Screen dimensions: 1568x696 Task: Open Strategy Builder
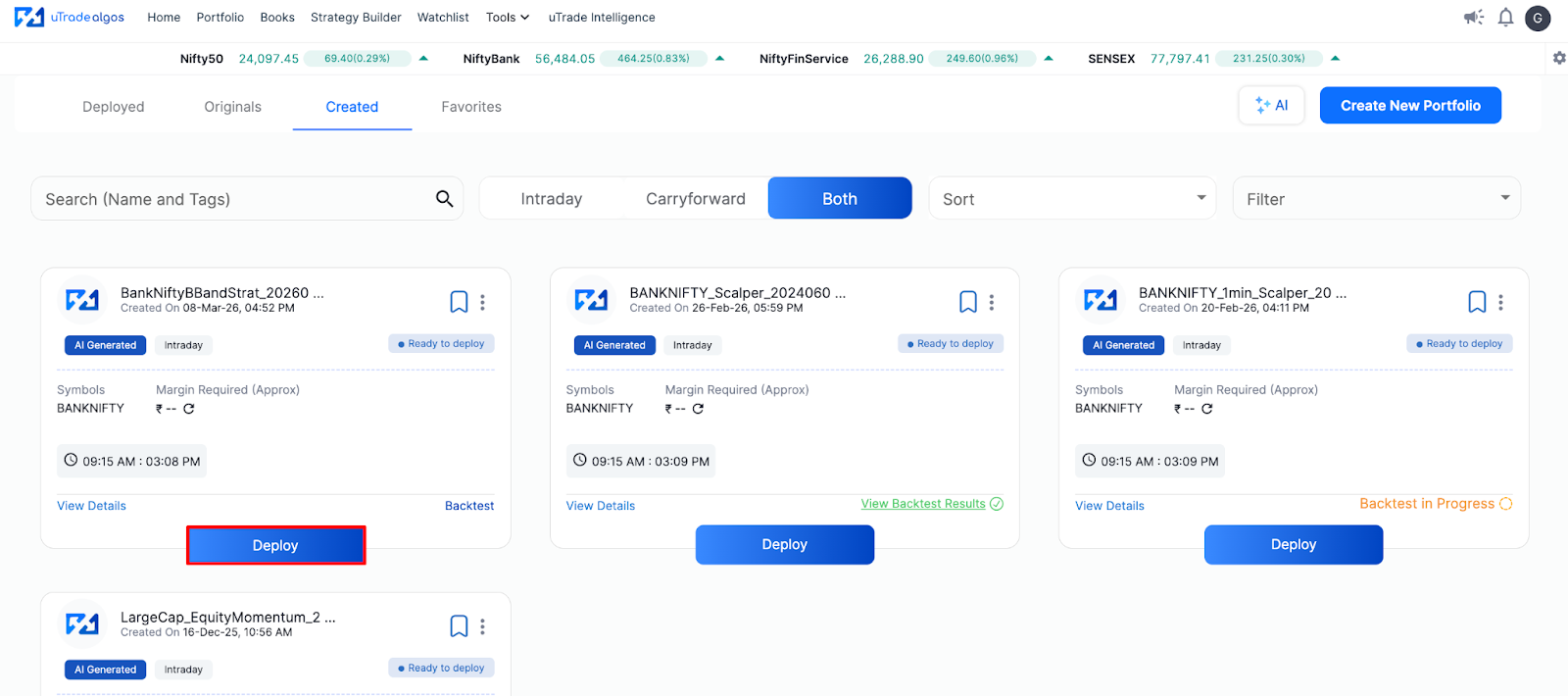point(356,18)
